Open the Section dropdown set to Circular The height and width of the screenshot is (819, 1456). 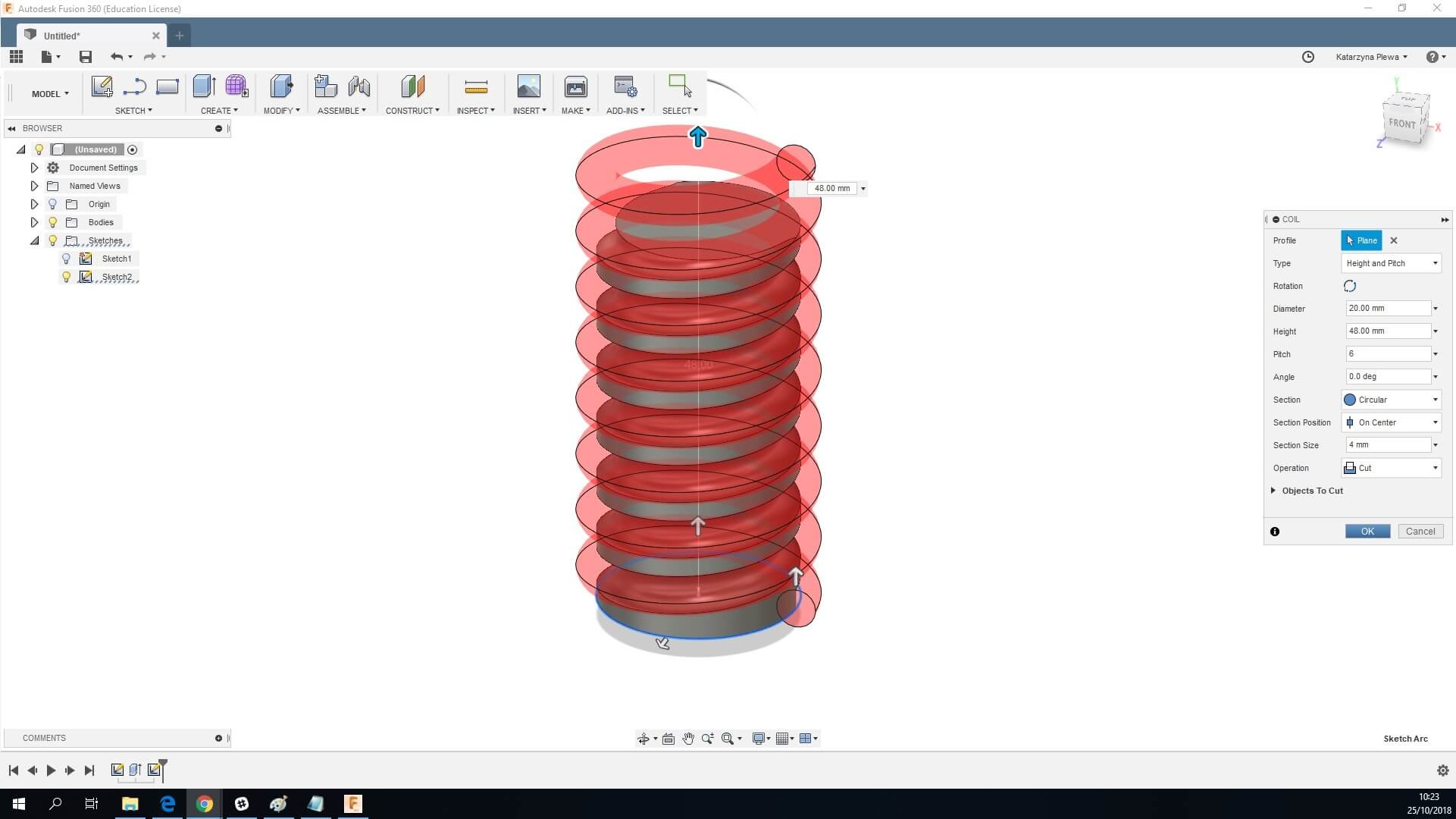[1391, 400]
